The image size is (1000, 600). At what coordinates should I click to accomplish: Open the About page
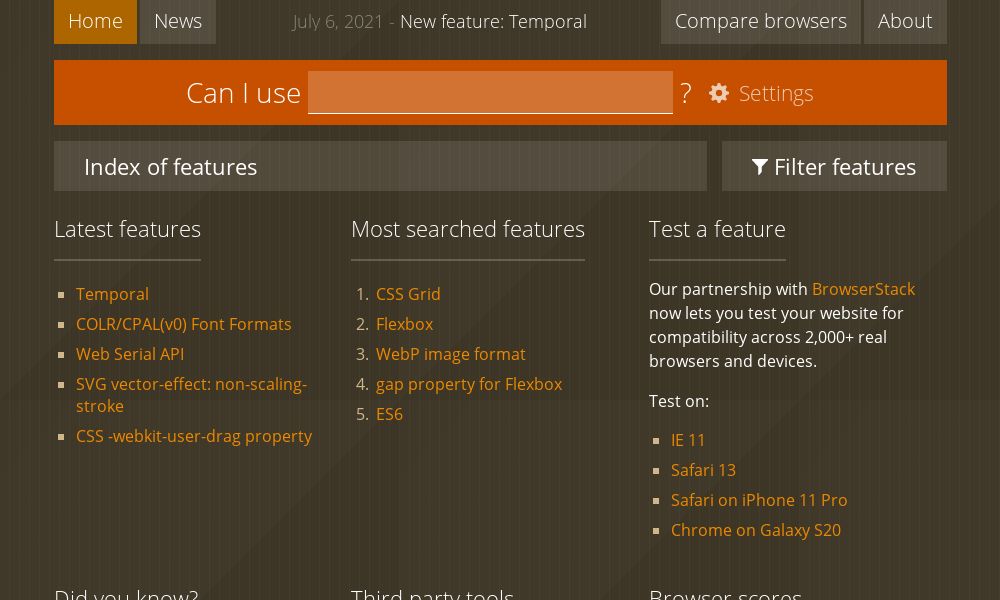click(905, 21)
